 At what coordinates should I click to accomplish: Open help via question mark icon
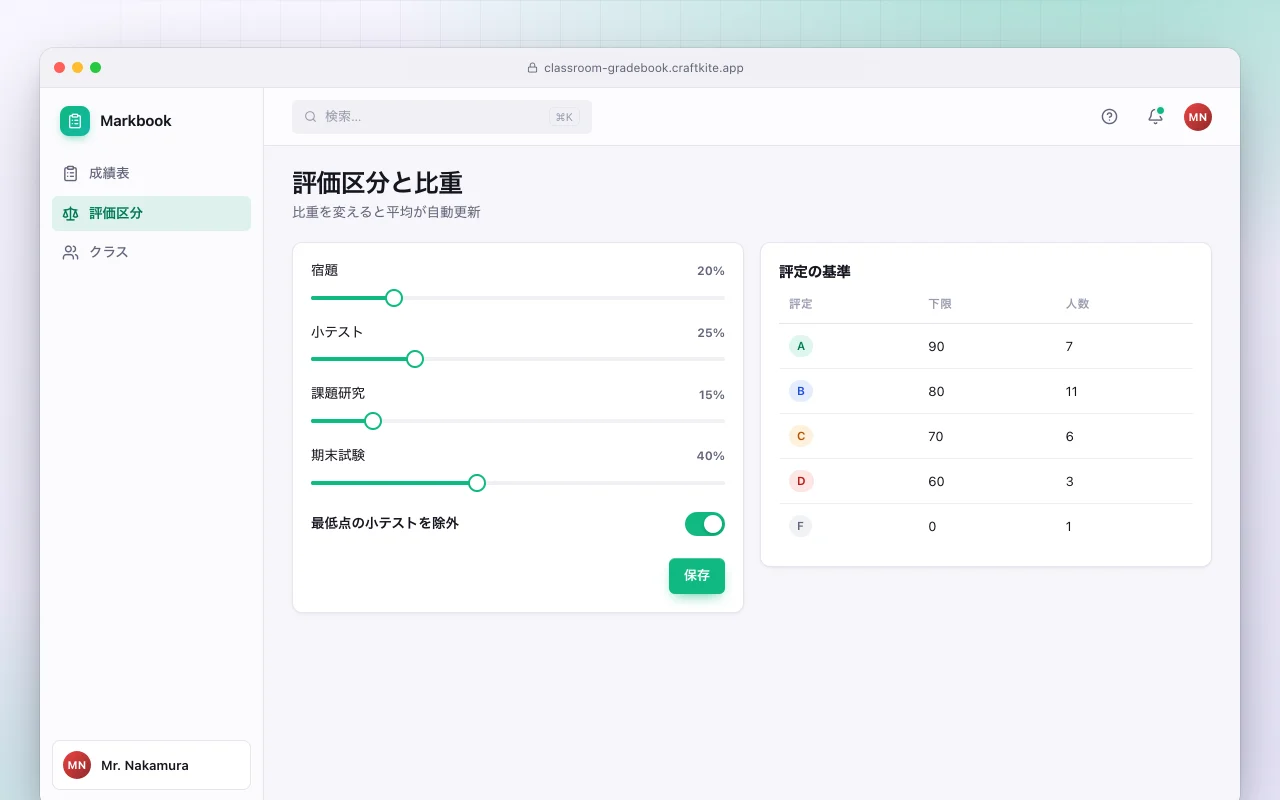(x=1109, y=117)
